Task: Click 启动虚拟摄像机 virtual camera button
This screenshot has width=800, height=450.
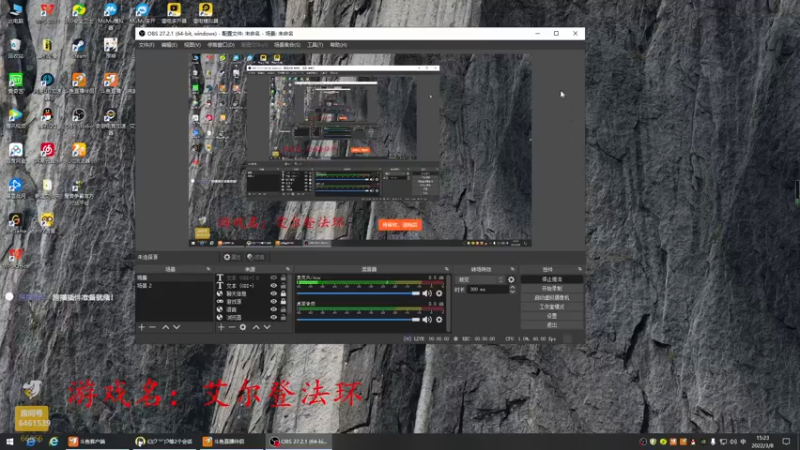Action: 552,297
